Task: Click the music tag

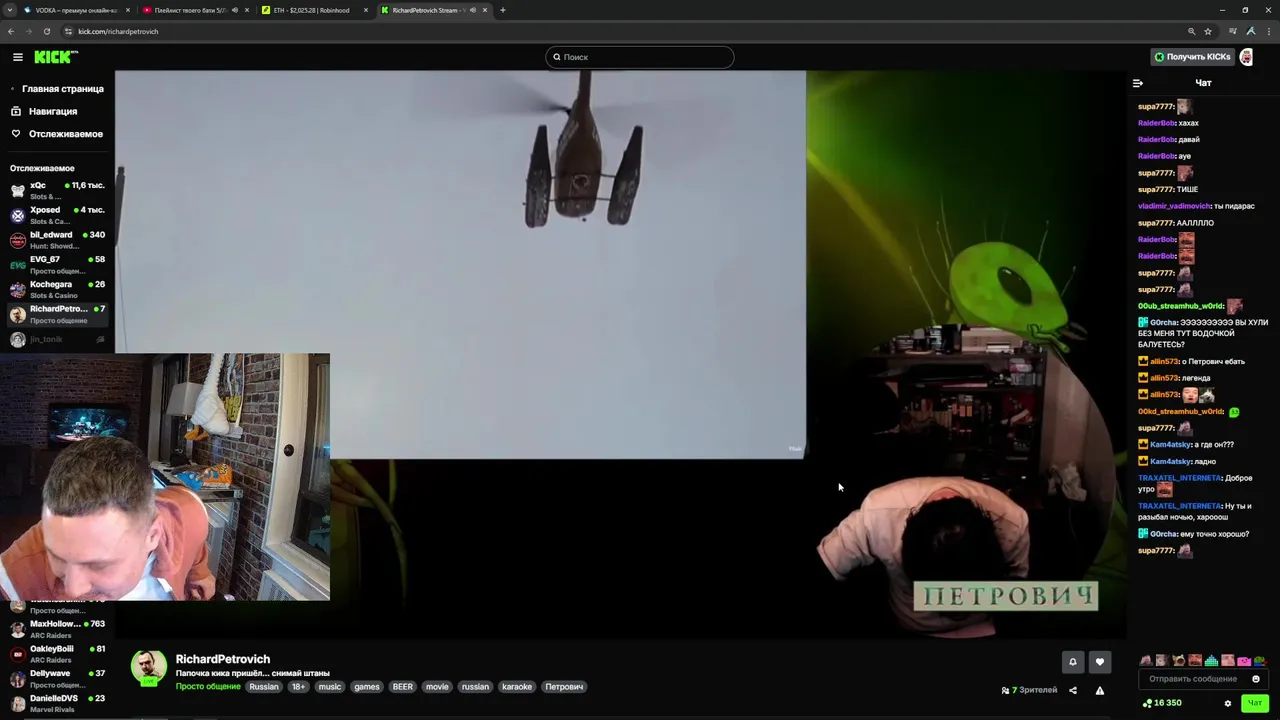Action: tap(330, 687)
